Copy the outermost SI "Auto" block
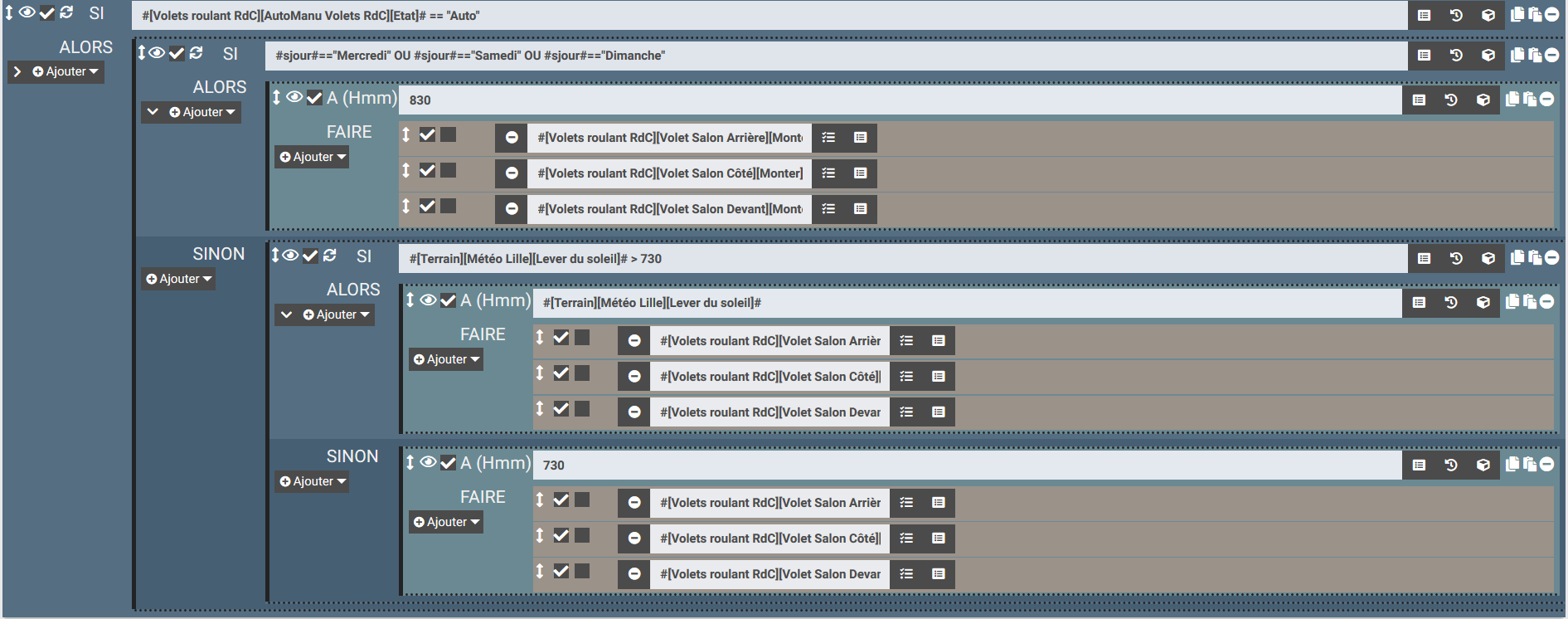 pos(1517,14)
